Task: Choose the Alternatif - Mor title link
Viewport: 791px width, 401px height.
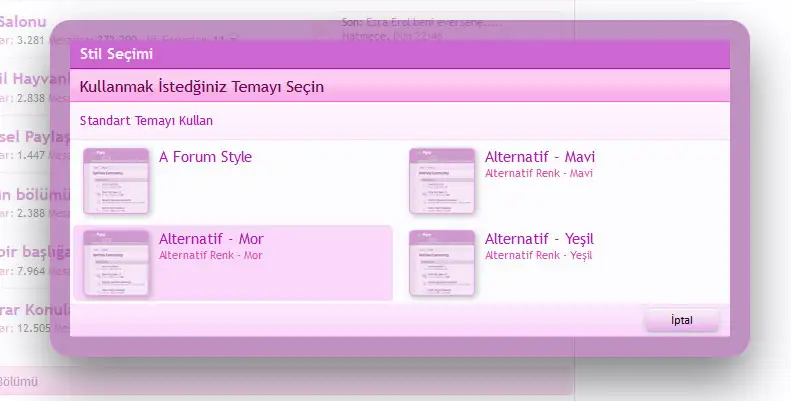Action: pos(211,239)
